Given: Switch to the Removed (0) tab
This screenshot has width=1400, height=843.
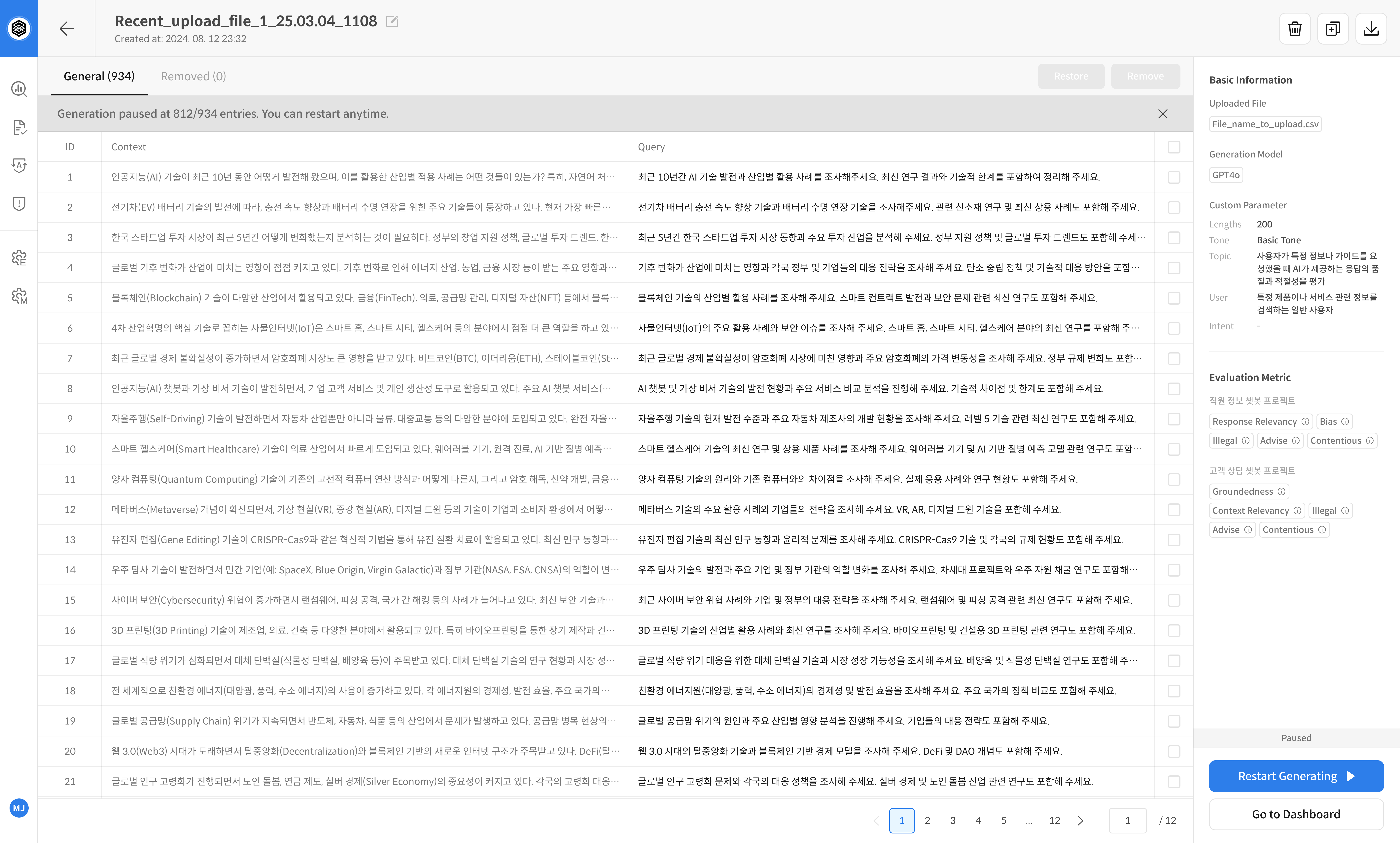Looking at the screenshot, I should (x=193, y=76).
